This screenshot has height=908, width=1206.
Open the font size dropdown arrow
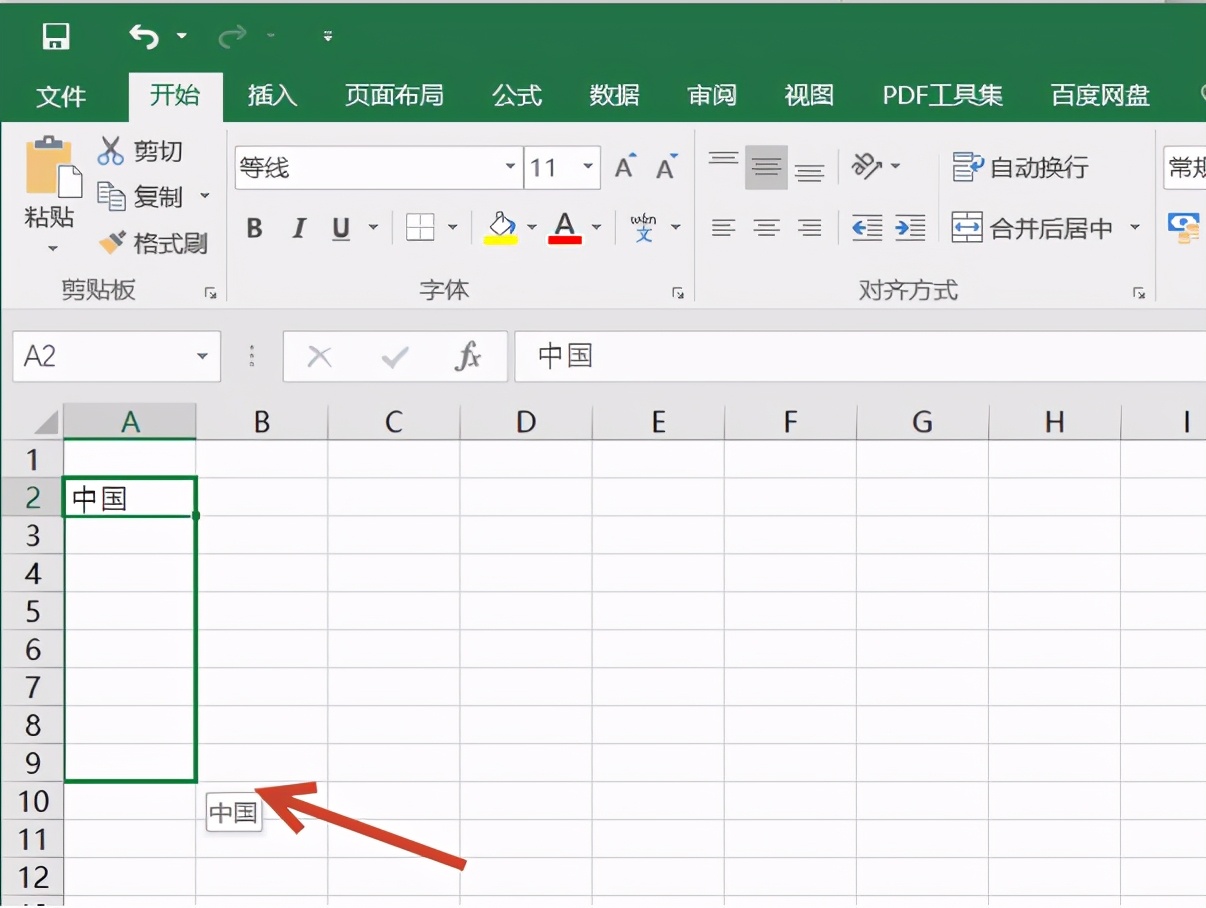[588, 167]
